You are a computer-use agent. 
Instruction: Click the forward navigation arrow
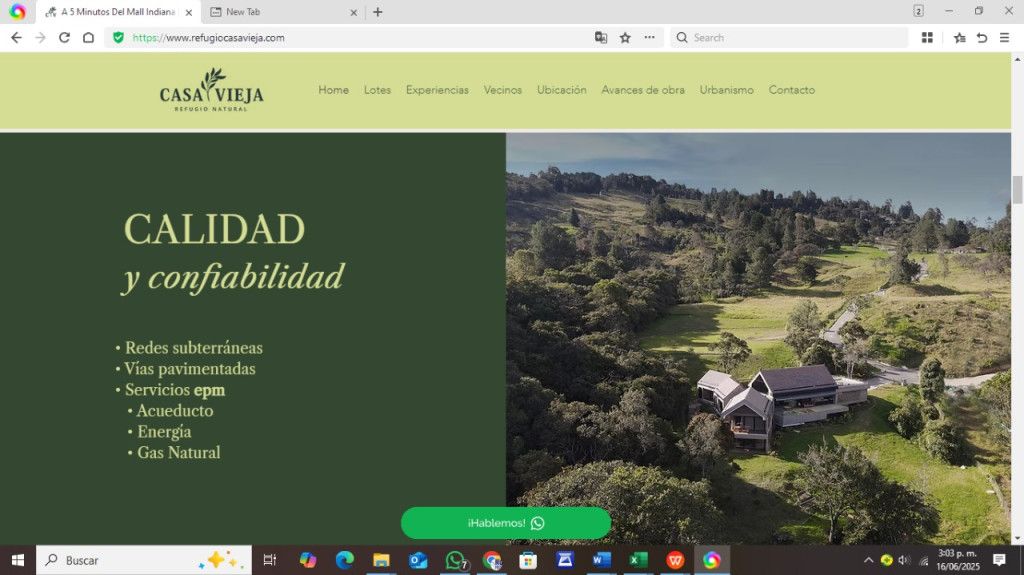click(40, 38)
